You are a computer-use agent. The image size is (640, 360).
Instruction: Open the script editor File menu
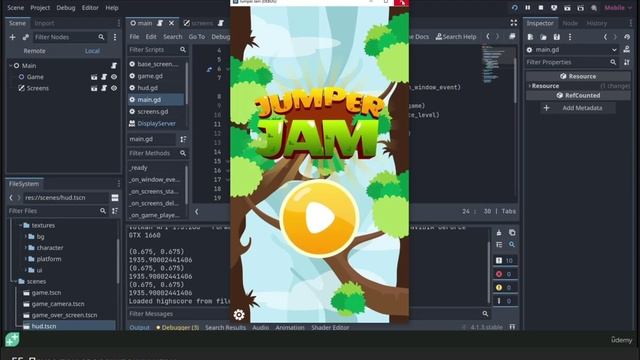pyautogui.click(x=134, y=37)
